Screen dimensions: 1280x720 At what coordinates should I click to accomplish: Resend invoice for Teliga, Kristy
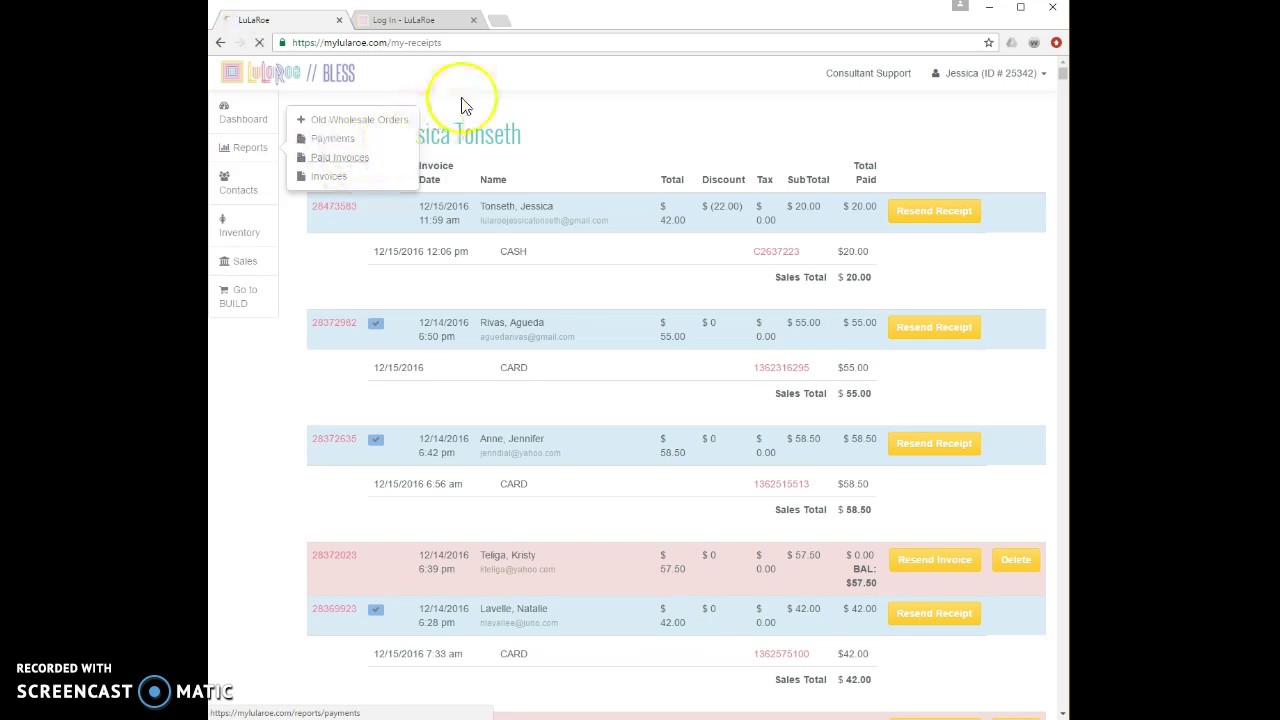(934, 560)
